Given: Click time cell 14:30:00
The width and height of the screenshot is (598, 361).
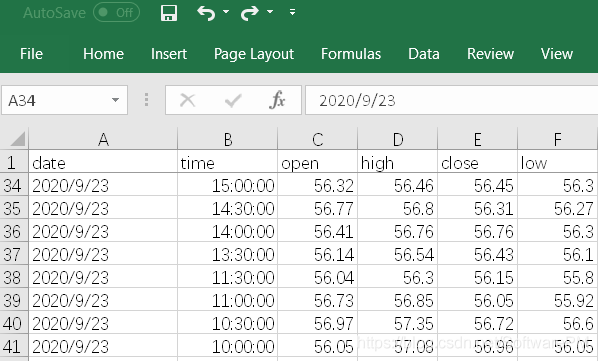Looking at the screenshot, I should 228,208.
